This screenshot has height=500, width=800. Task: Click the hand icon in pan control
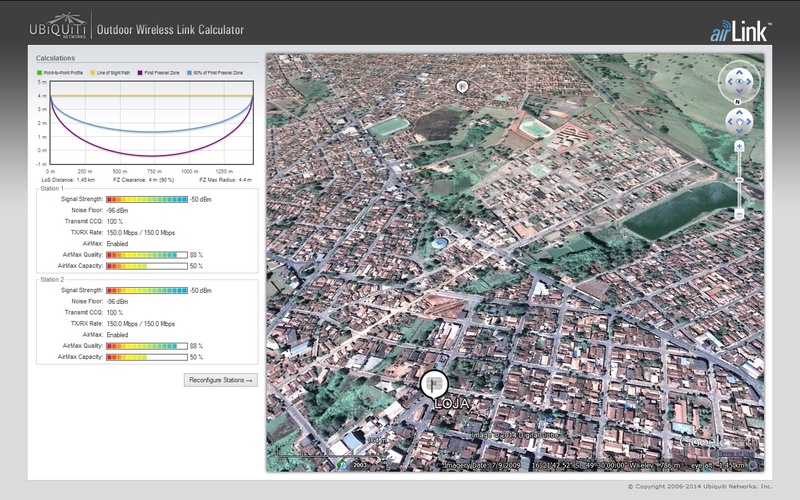739,122
